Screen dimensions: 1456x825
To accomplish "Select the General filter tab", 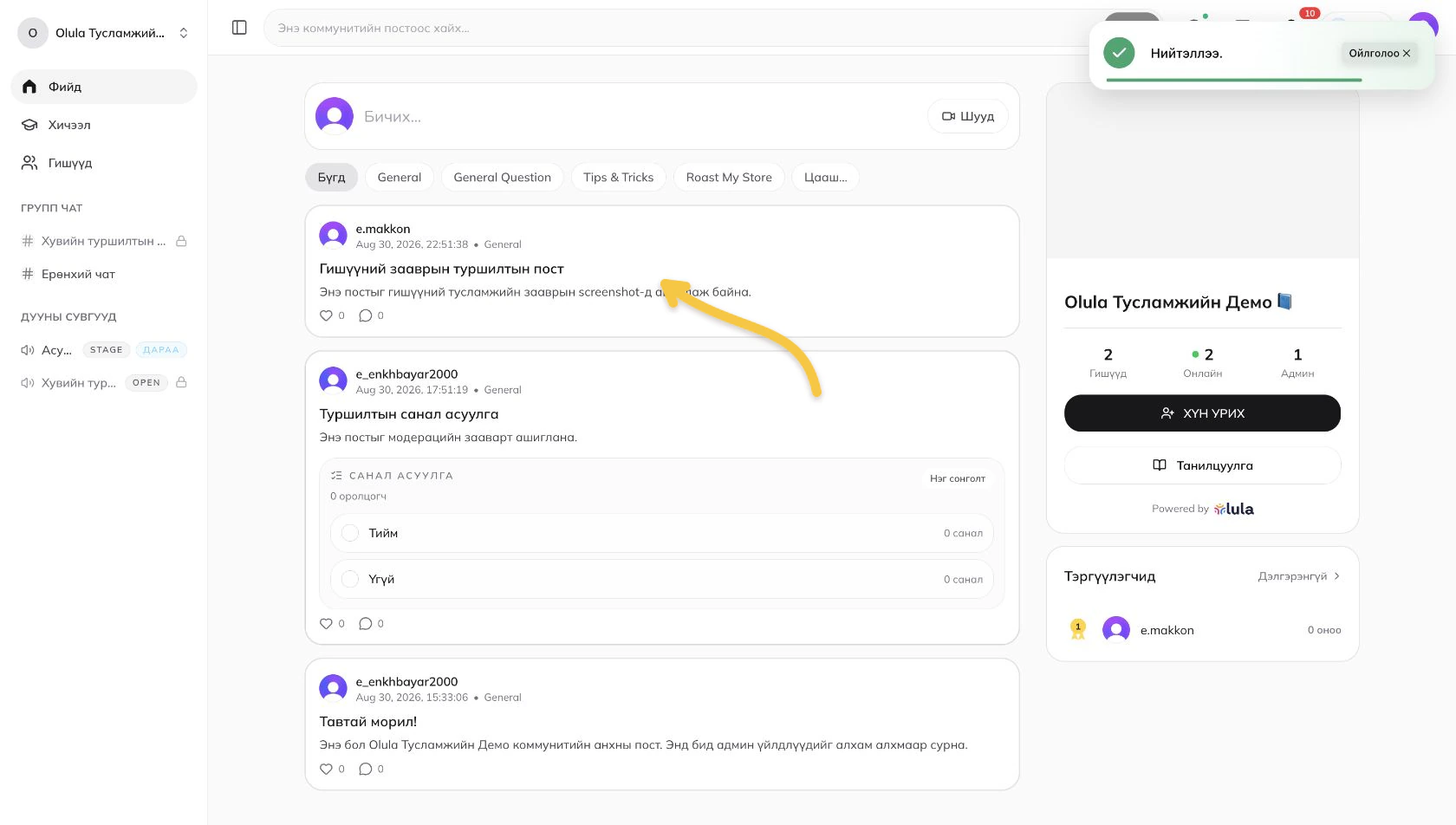I will pos(400,177).
